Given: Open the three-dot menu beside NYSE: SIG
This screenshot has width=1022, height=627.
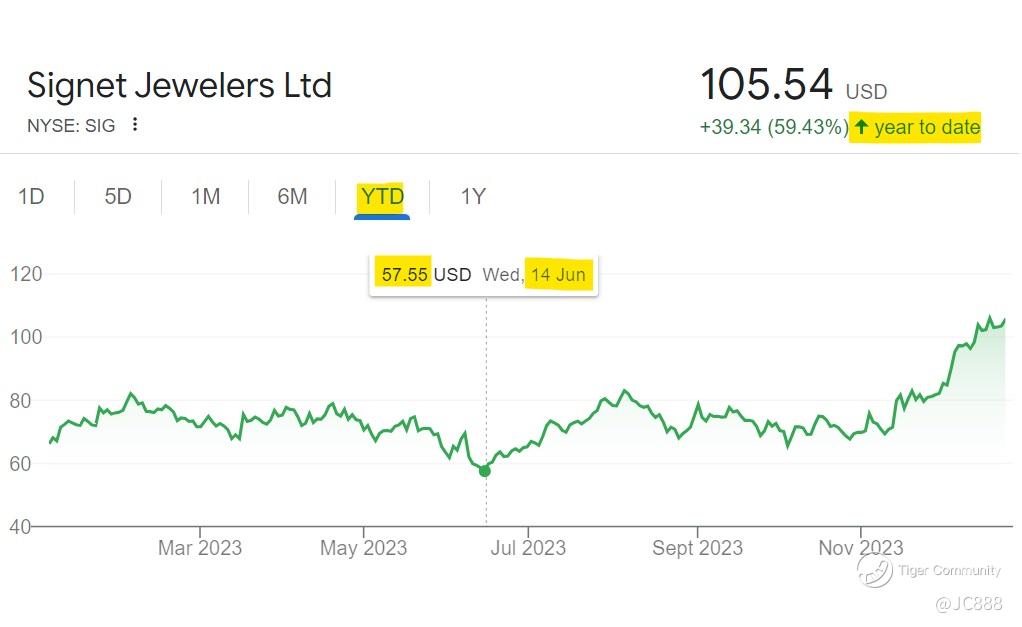Looking at the screenshot, I should 135,126.
